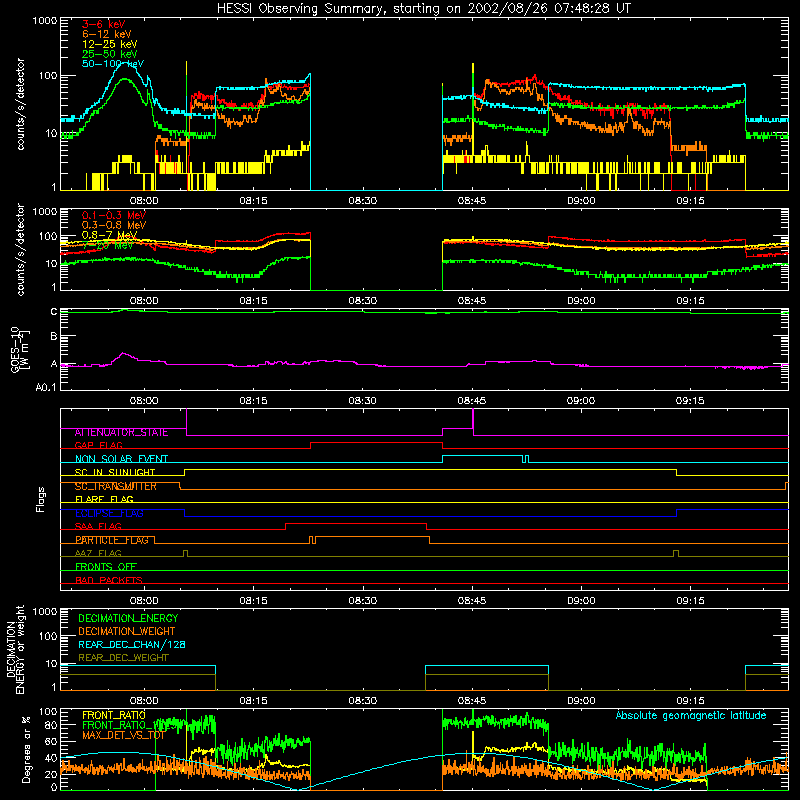The width and height of the screenshot is (800, 800).
Task: Click the NON_SOLAR_EVENT flag label
Action: pos(121,459)
